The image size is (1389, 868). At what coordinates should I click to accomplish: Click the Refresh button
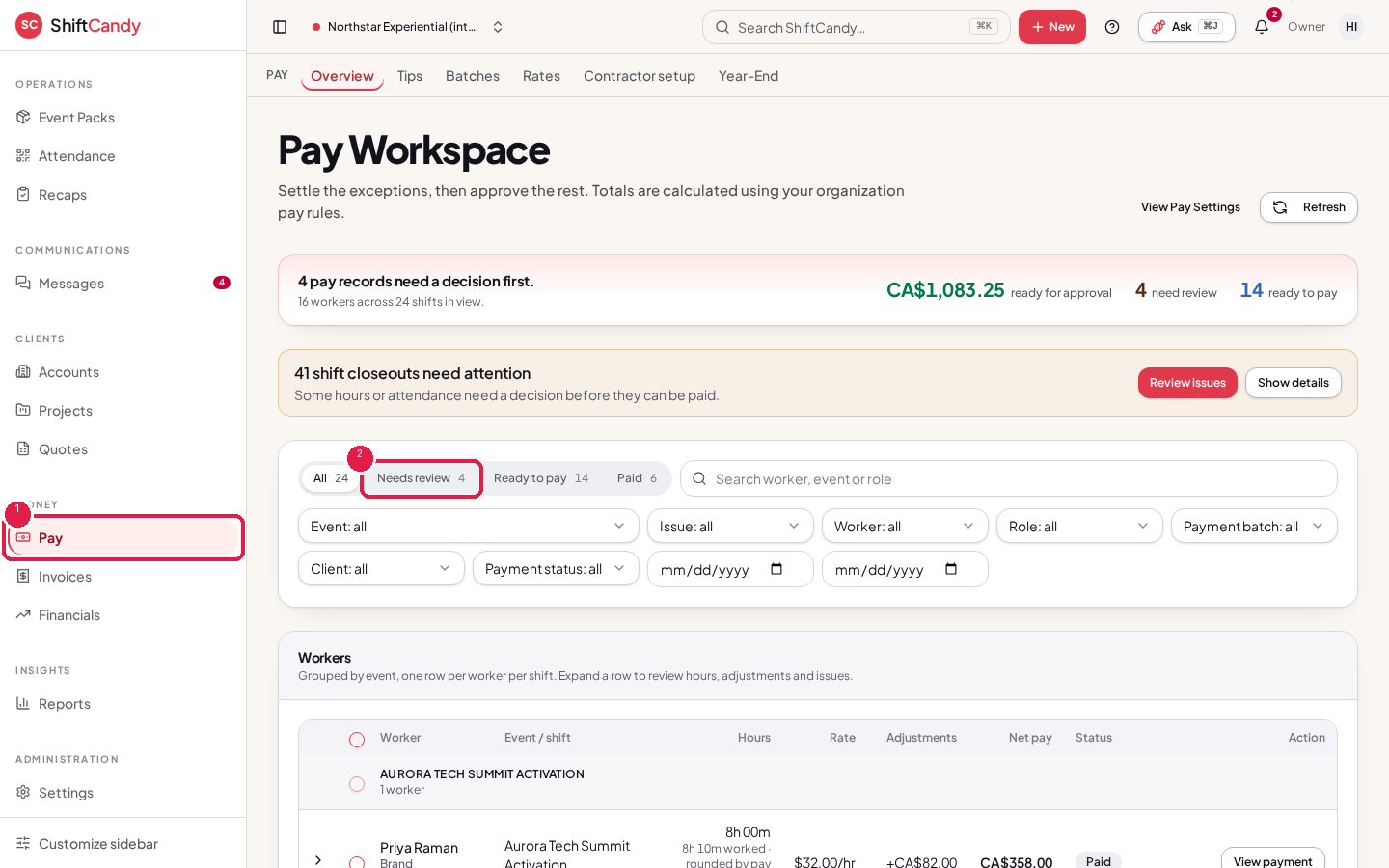pos(1309,207)
